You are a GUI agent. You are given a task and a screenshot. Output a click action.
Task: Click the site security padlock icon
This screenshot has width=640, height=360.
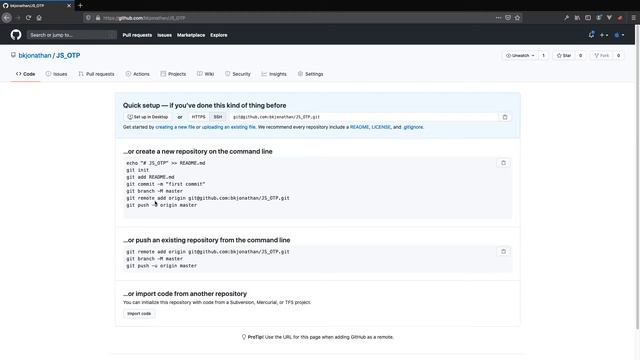(98, 18)
